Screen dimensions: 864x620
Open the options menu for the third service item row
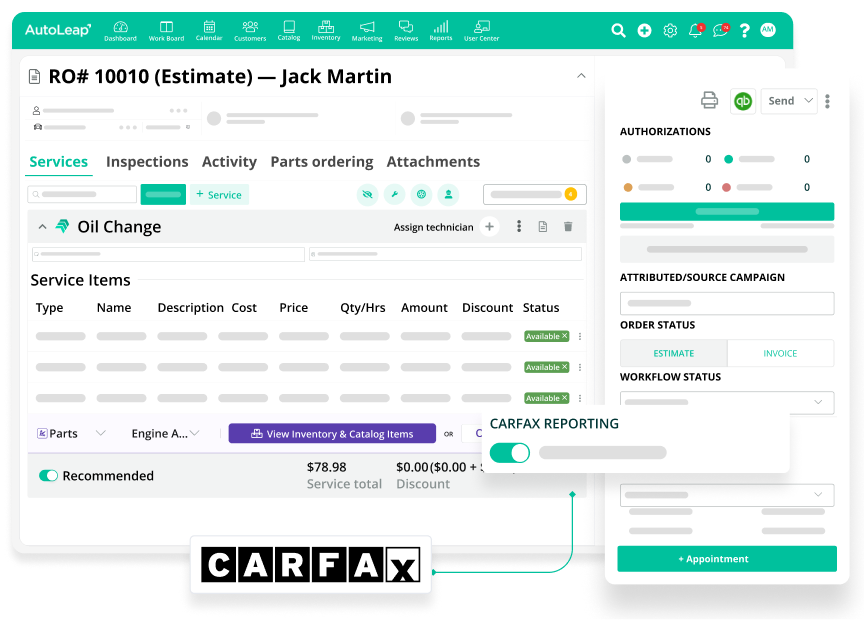580,398
